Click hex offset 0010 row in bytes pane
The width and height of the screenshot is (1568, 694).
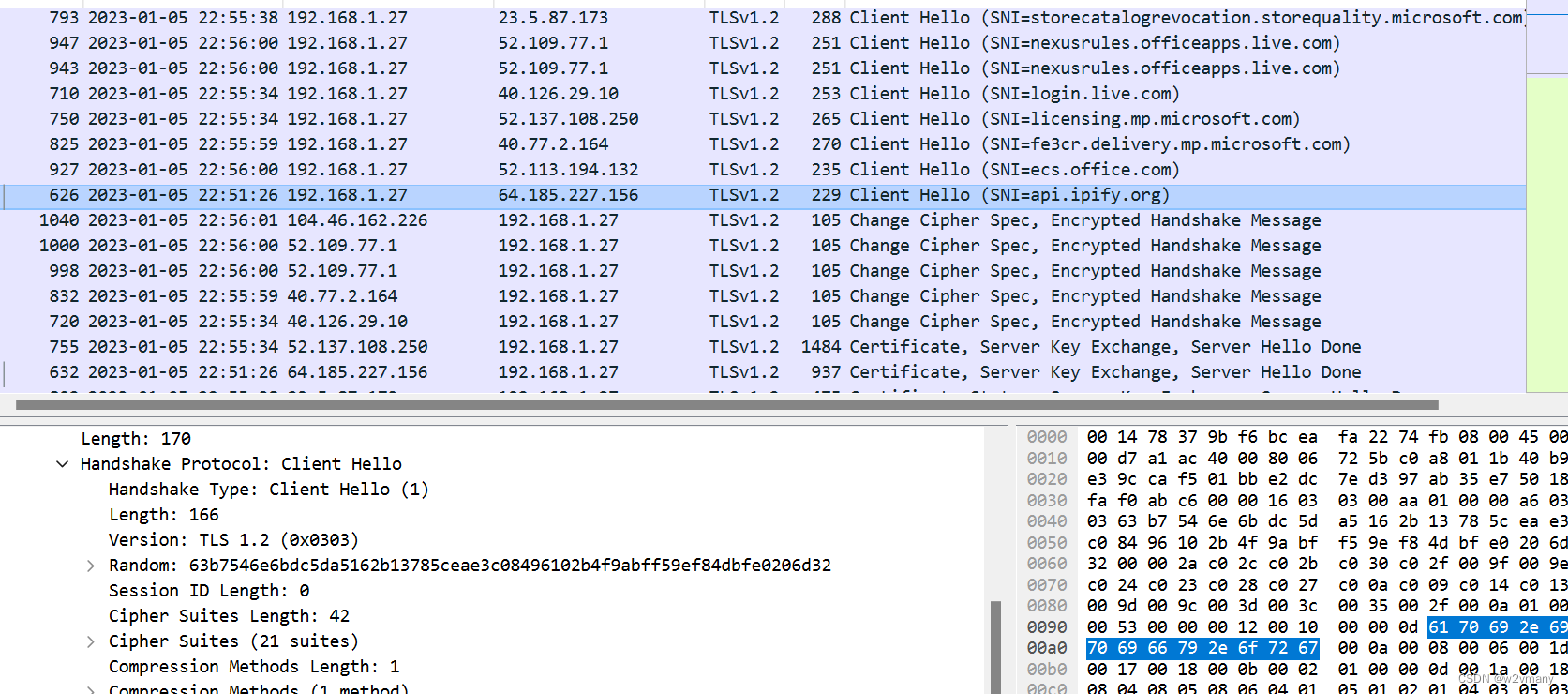1047,459
